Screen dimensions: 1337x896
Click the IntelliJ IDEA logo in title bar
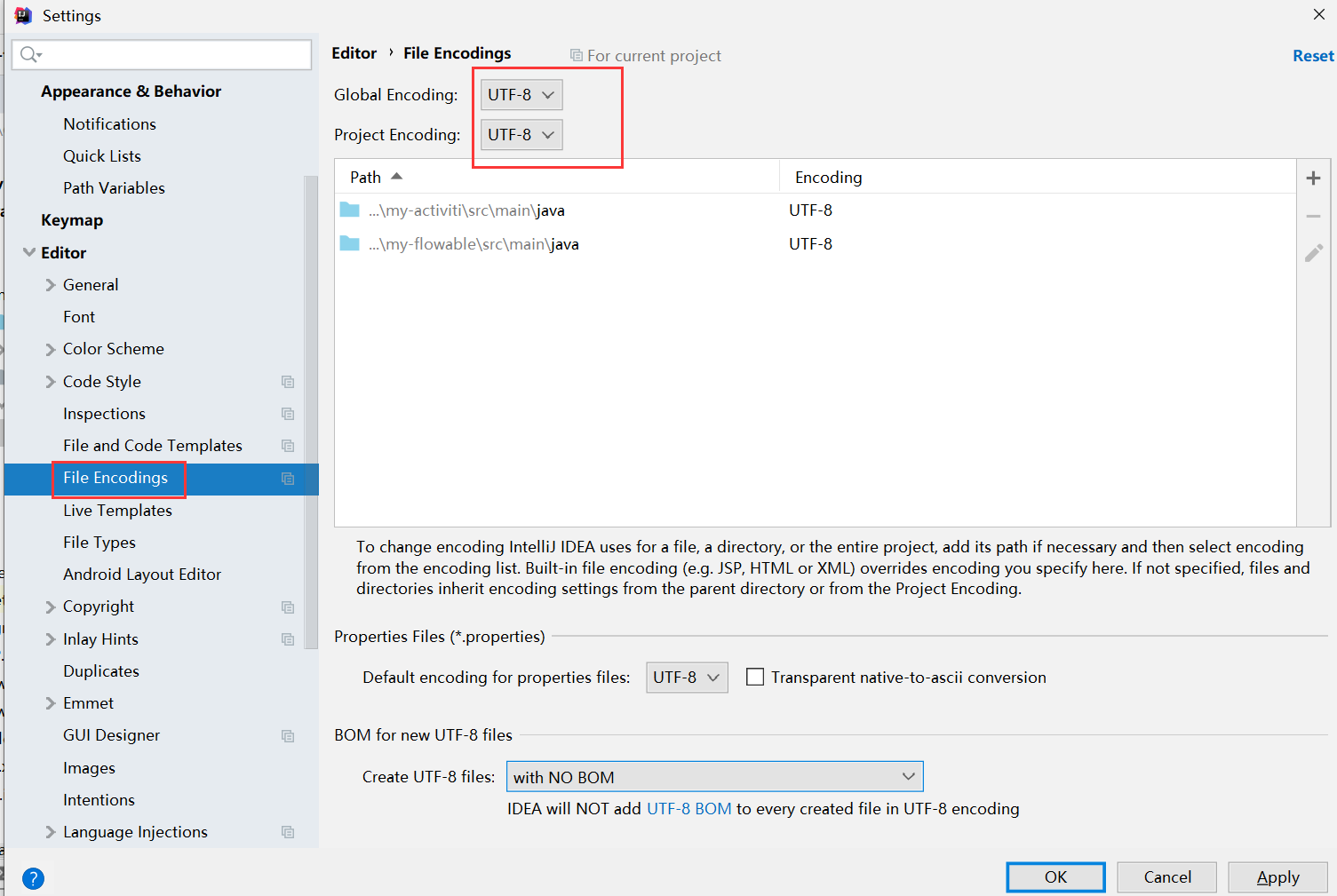click(22, 15)
